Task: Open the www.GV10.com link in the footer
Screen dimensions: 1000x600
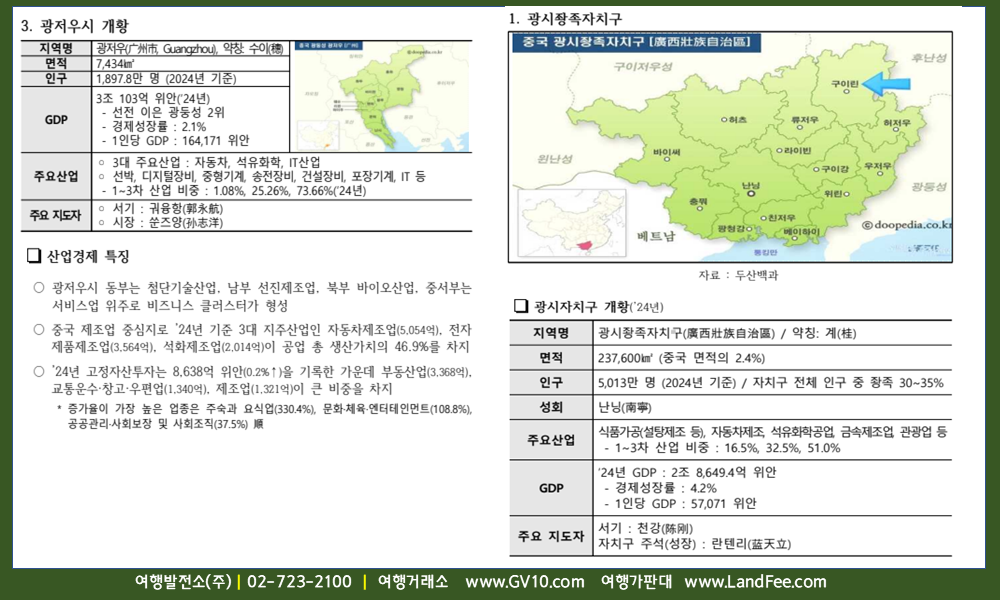Action: 524,582
